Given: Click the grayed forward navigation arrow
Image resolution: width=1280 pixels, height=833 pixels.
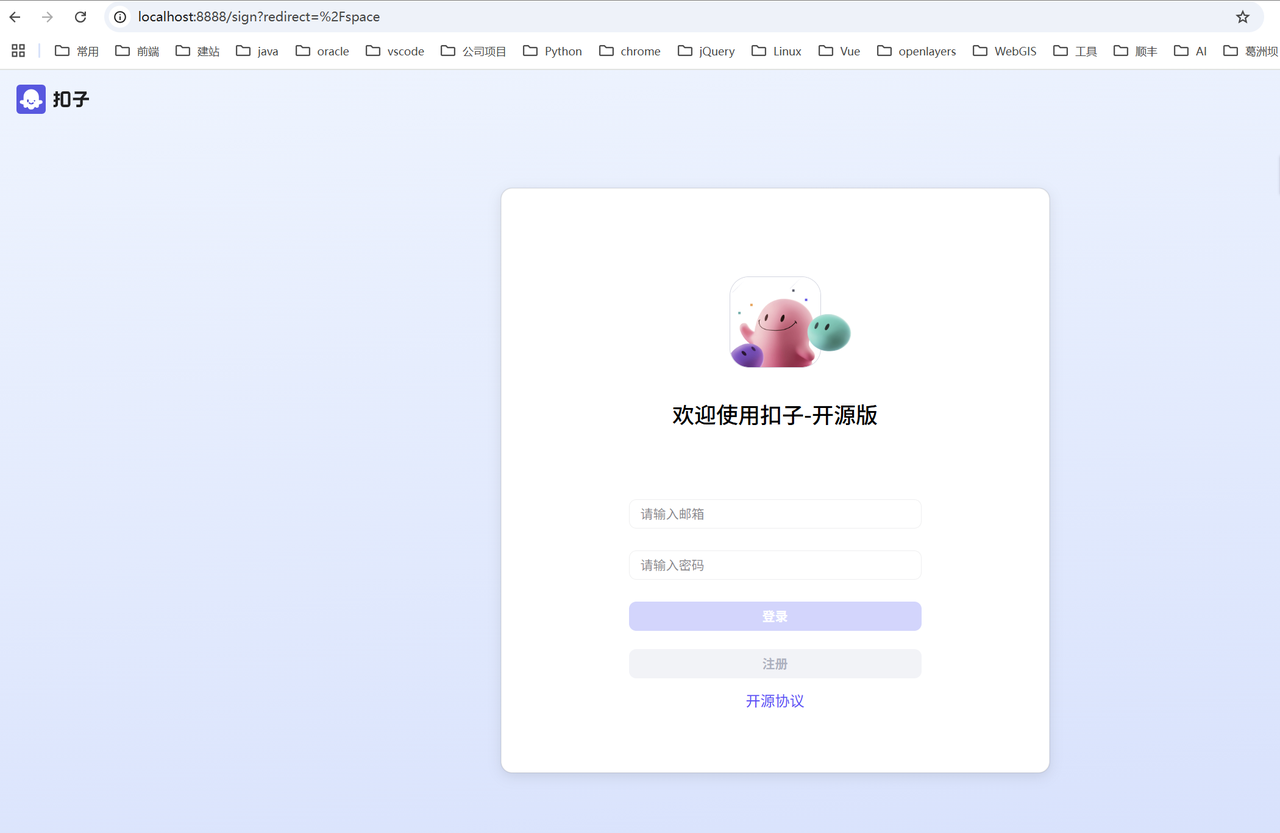Looking at the screenshot, I should pos(46,16).
